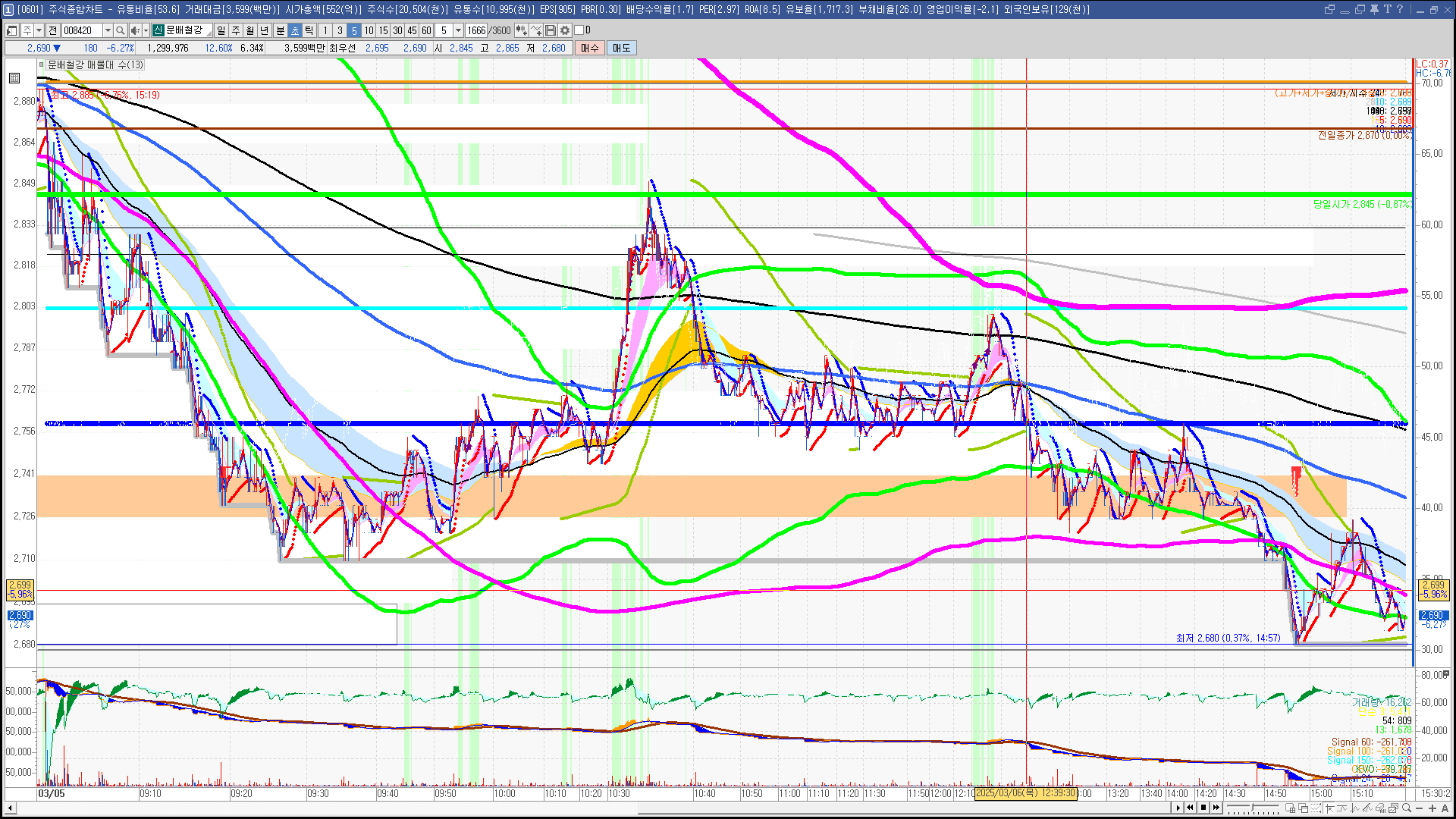Viewport: 1456px width, 819px height.
Task: Open the stock code 008420 dropdown arrow
Action: pyautogui.click(x=108, y=30)
